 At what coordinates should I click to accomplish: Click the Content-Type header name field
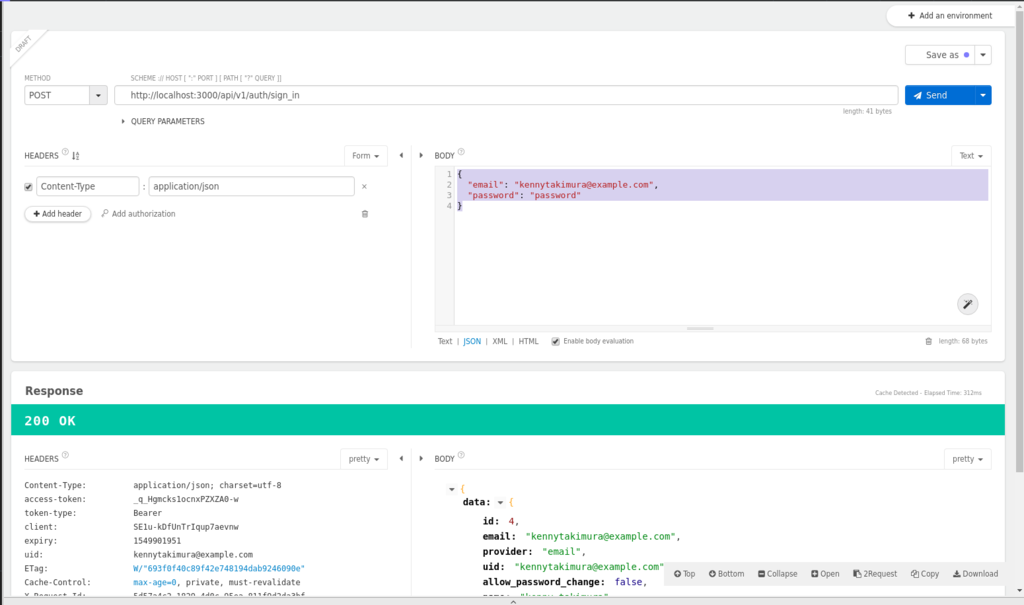point(88,186)
